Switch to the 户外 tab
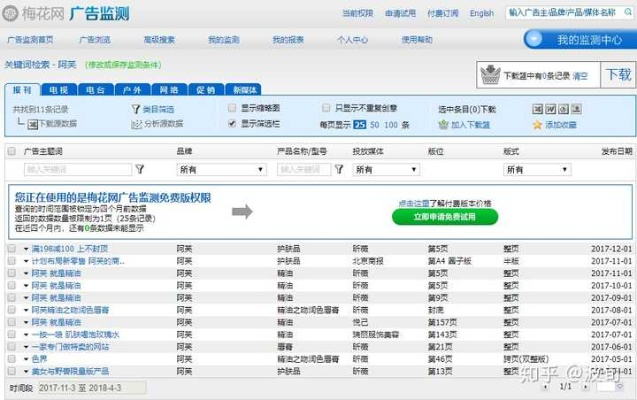 click(132, 90)
